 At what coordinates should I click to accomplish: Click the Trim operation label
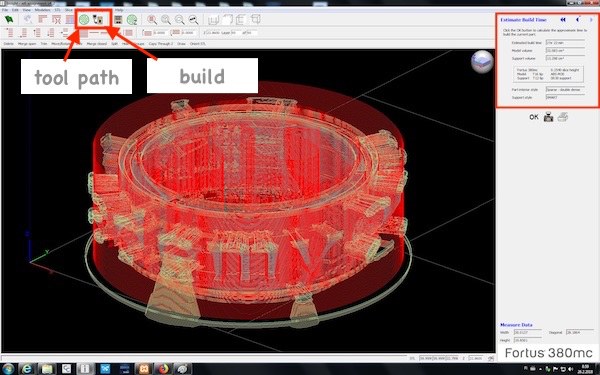click(x=44, y=44)
